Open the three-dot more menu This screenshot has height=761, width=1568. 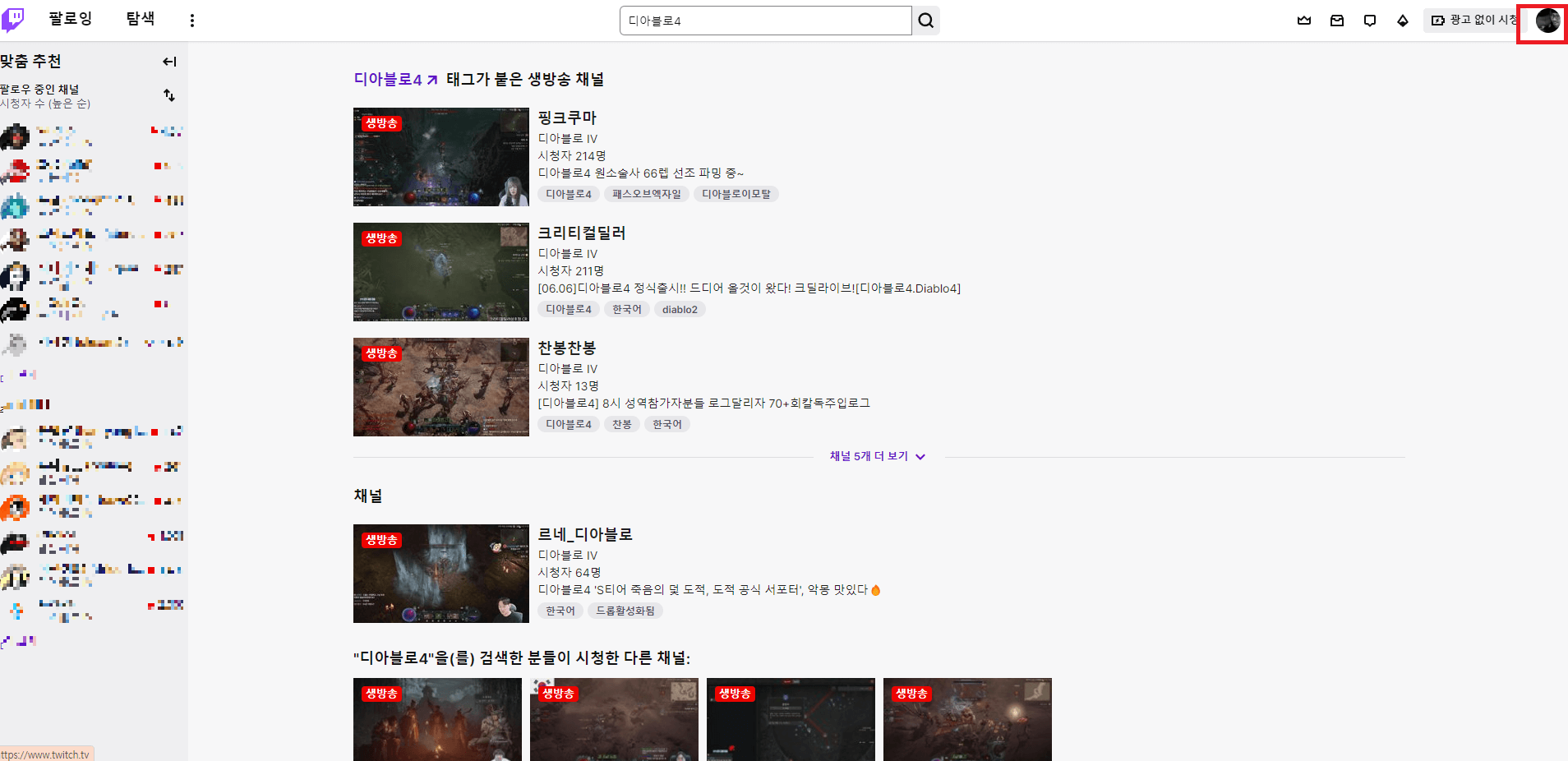pos(191,19)
